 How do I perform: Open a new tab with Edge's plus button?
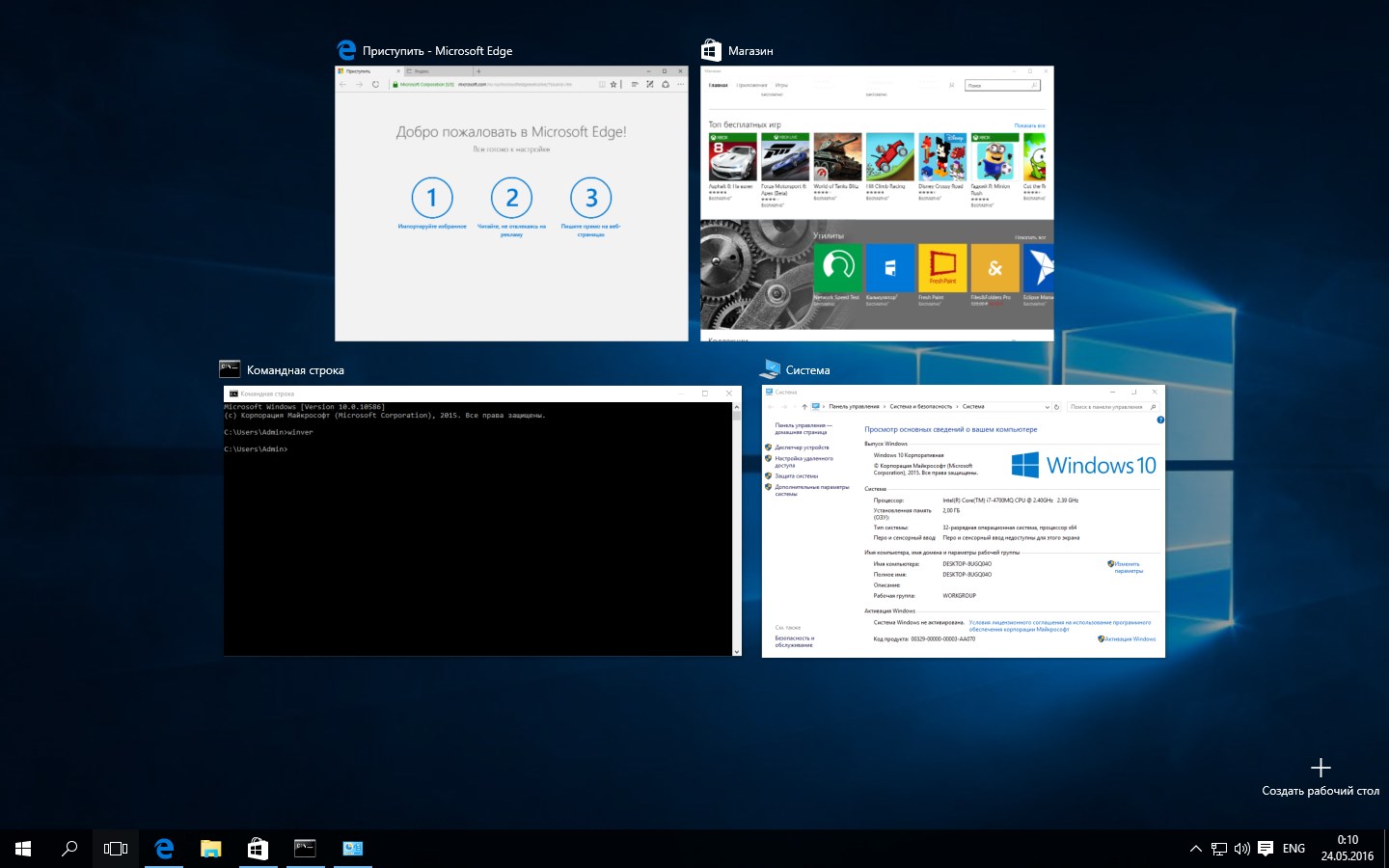click(478, 70)
